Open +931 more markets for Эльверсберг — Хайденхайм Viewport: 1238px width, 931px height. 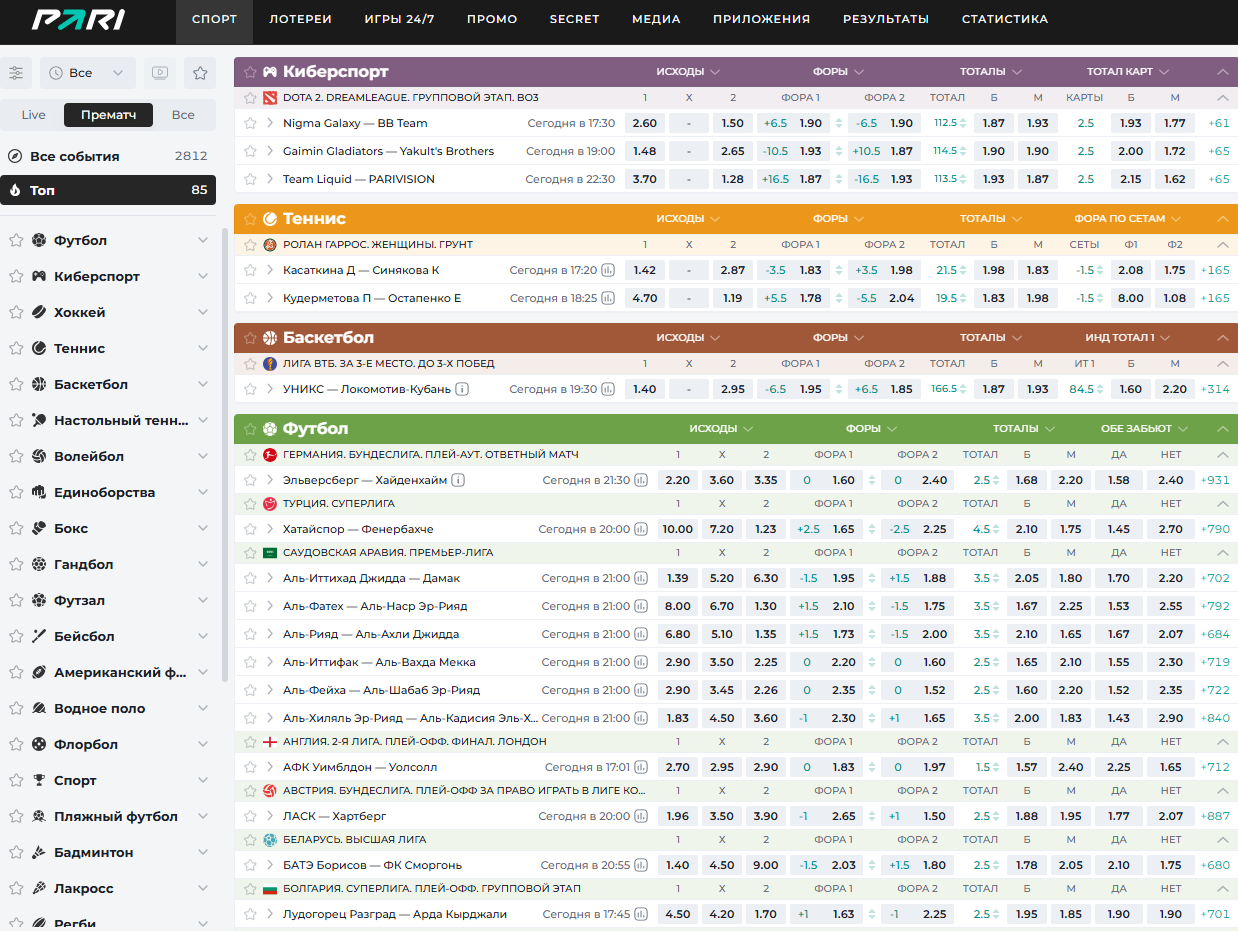[1215, 480]
